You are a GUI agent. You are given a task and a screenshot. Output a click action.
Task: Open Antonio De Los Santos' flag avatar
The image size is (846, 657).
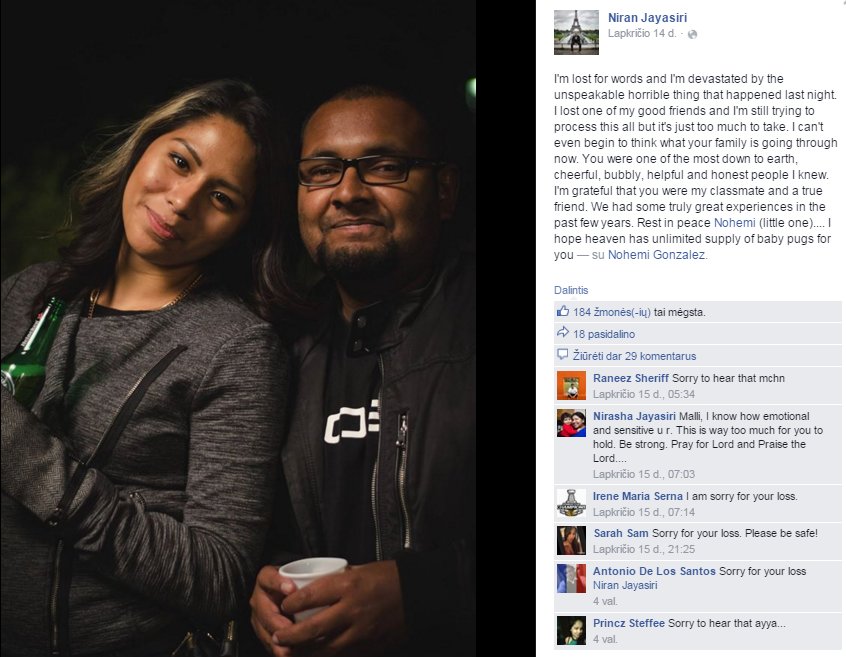[x=571, y=578]
